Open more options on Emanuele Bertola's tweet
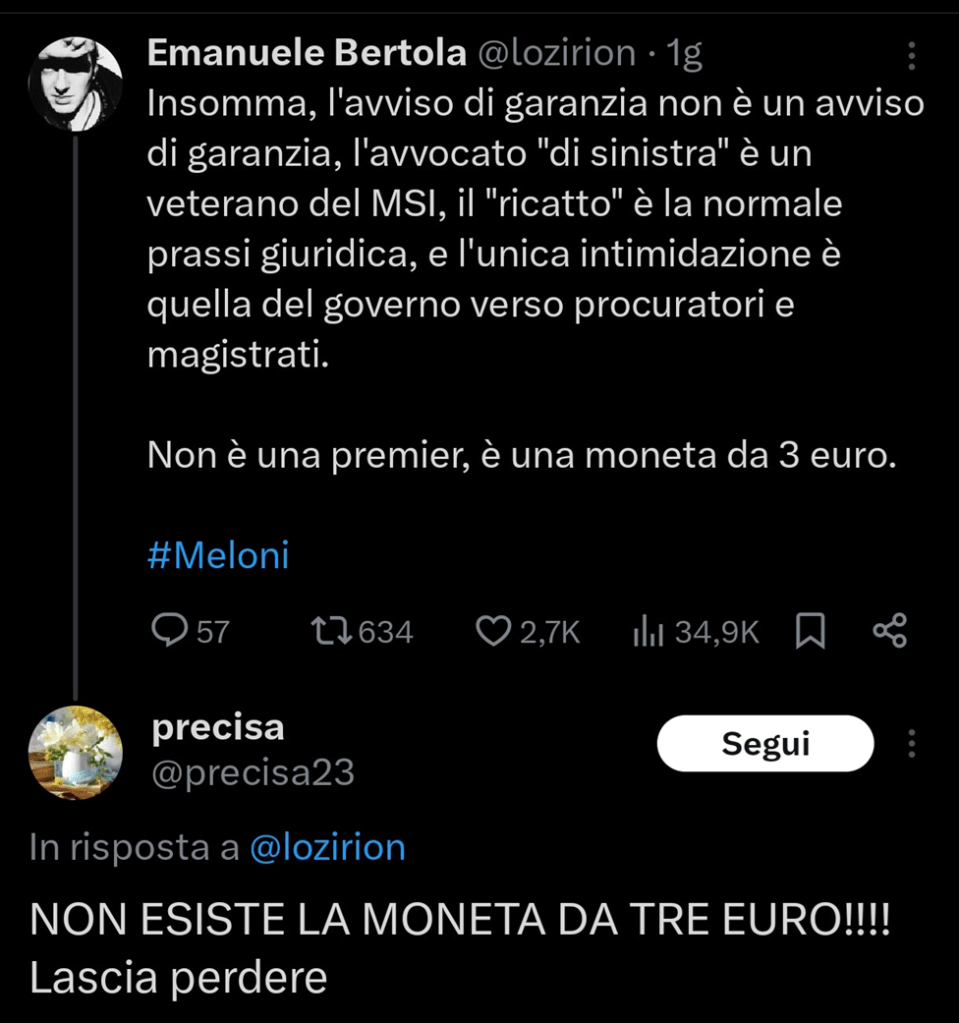 tap(911, 55)
